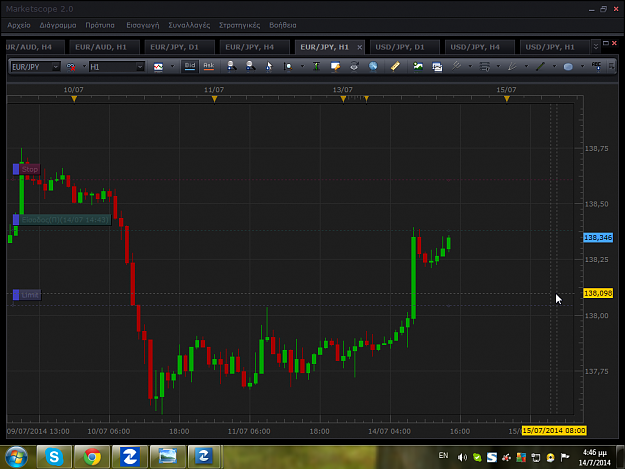625x469 pixels.
Task: Click the Stop order label on chart
Action: point(26,169)
